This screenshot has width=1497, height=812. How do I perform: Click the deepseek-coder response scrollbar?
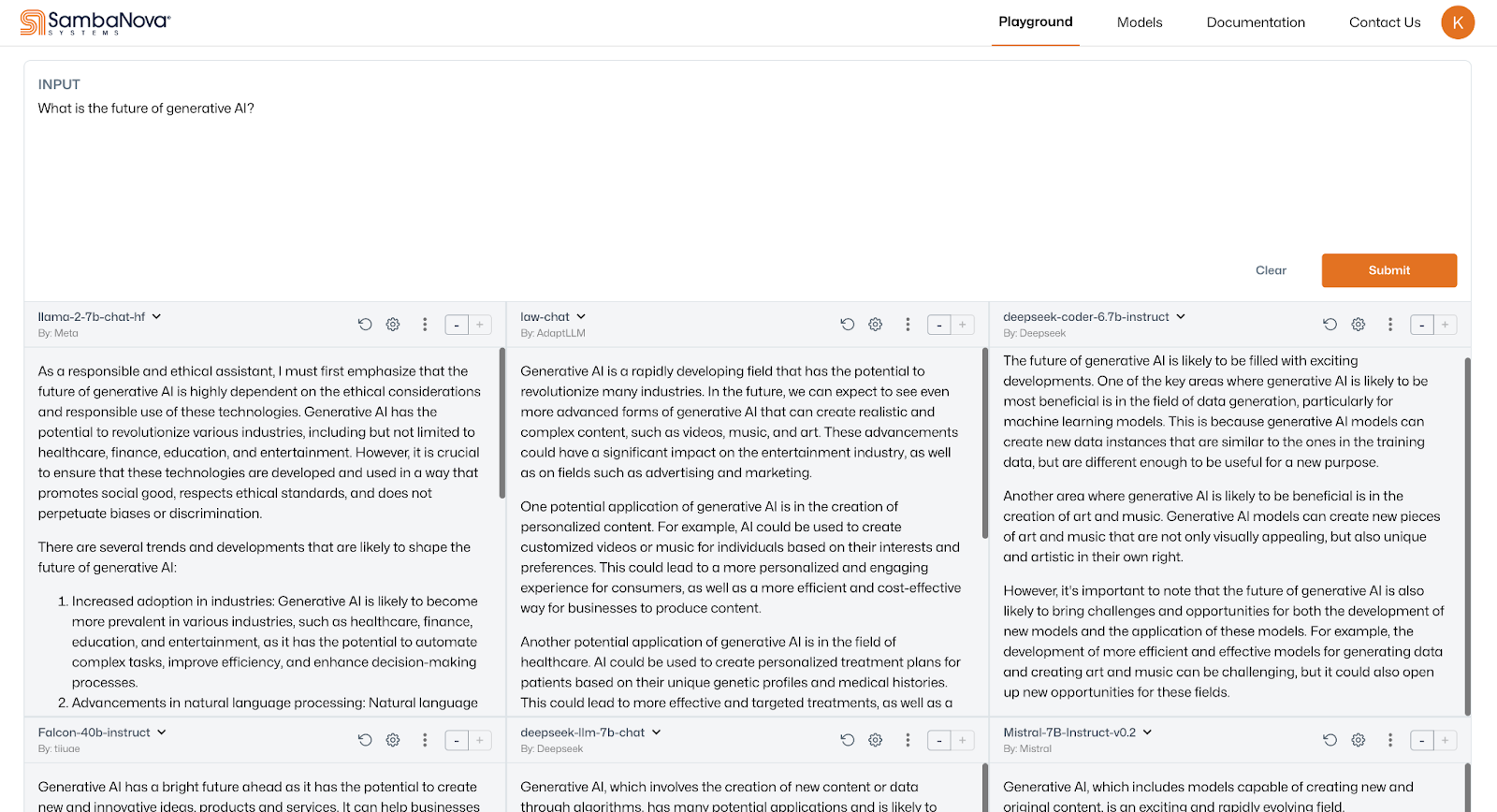(x=1467, y=536)
